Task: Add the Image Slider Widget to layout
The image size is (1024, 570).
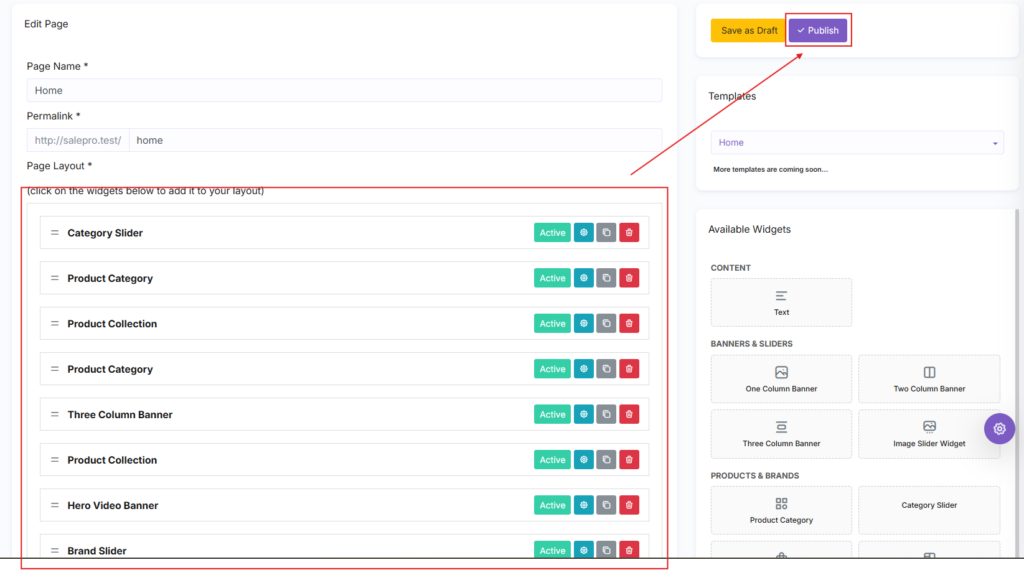Action: click(x=929, y=434)
